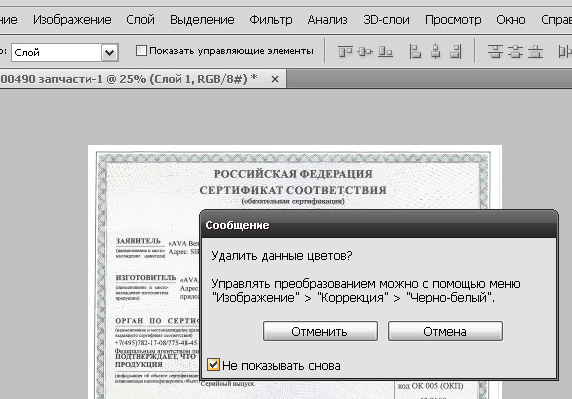Open the Изображение menu
Viewport: 572px width, 399px height.
[x=72, y=20]
